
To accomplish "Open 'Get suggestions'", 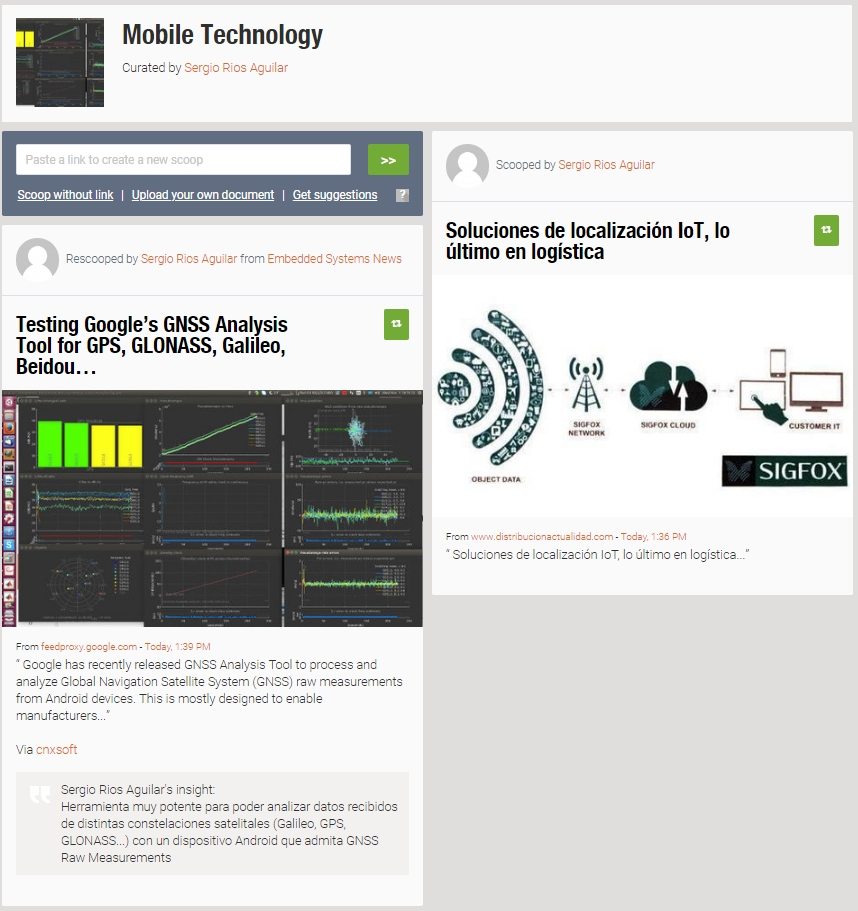I will [x=334, y=195].
